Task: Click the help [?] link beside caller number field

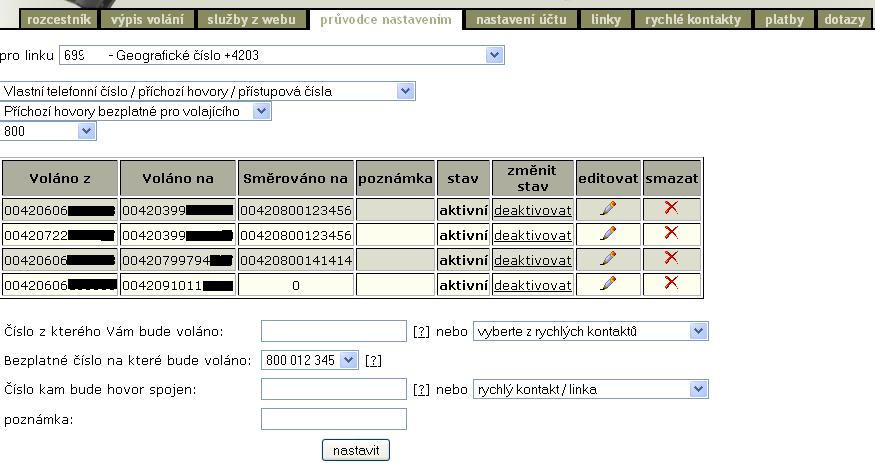Action: pos(421,331)
